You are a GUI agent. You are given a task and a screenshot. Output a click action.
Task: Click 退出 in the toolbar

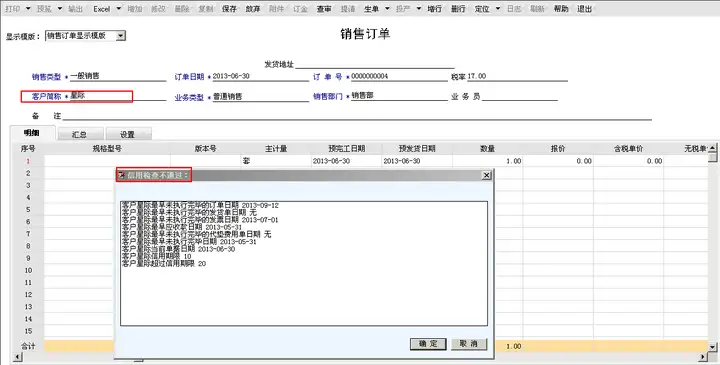coord(584,9)
